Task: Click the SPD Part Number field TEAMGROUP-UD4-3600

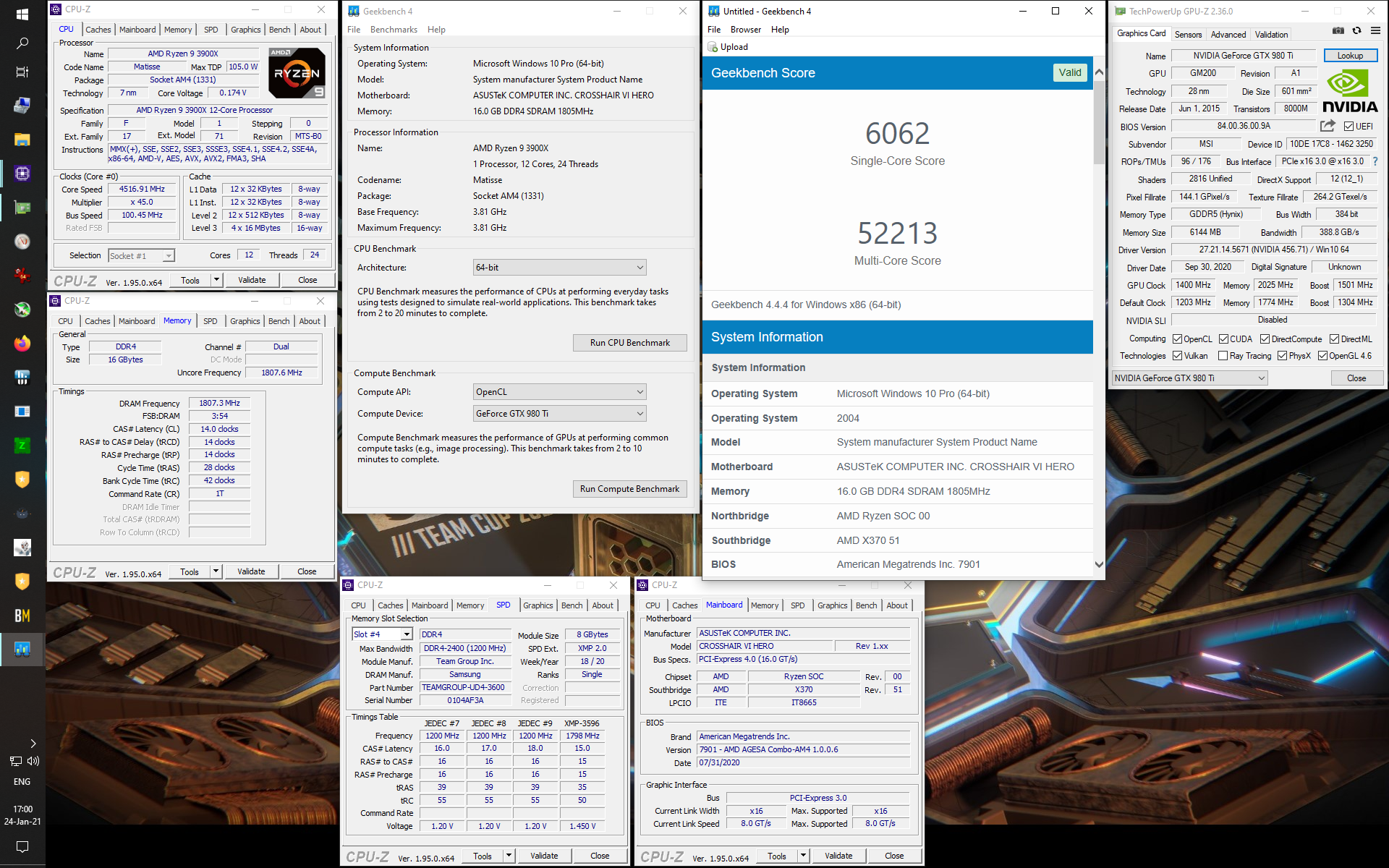Action: [x=465, y=687]
